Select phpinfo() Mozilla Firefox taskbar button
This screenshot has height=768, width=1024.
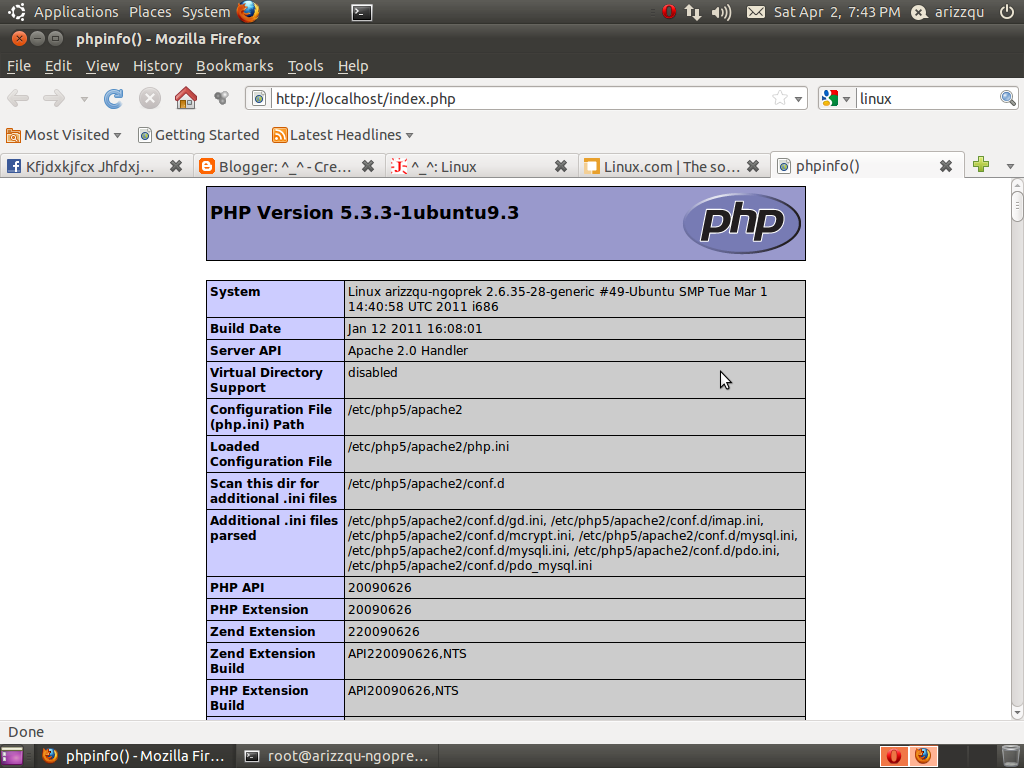134,756
